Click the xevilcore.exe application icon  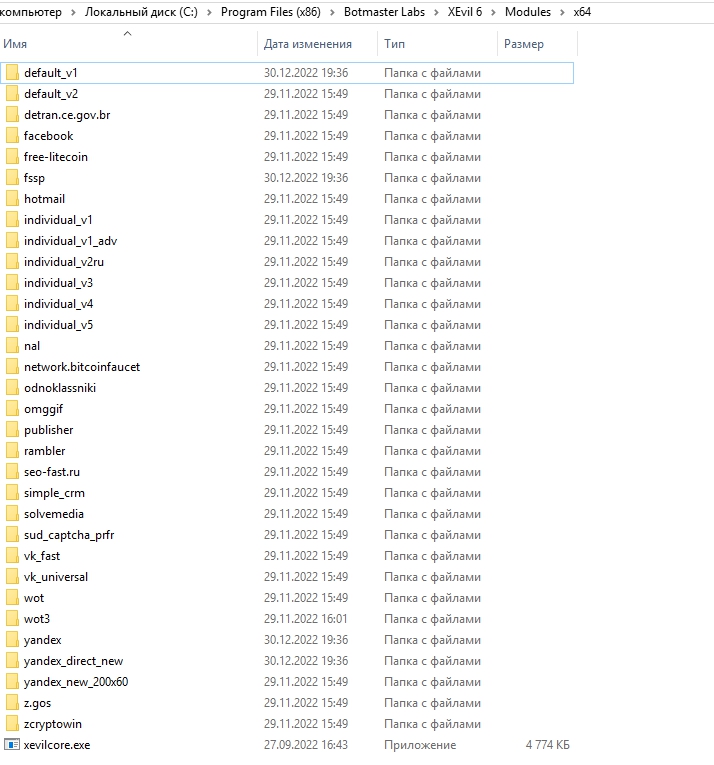(x=12, y=745)
